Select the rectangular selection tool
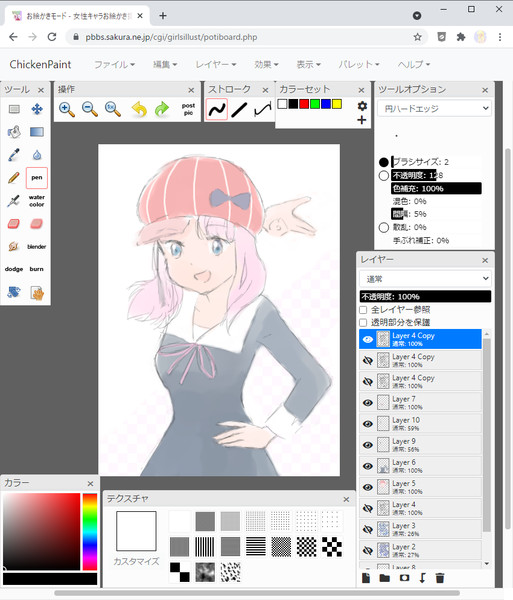 14,109
